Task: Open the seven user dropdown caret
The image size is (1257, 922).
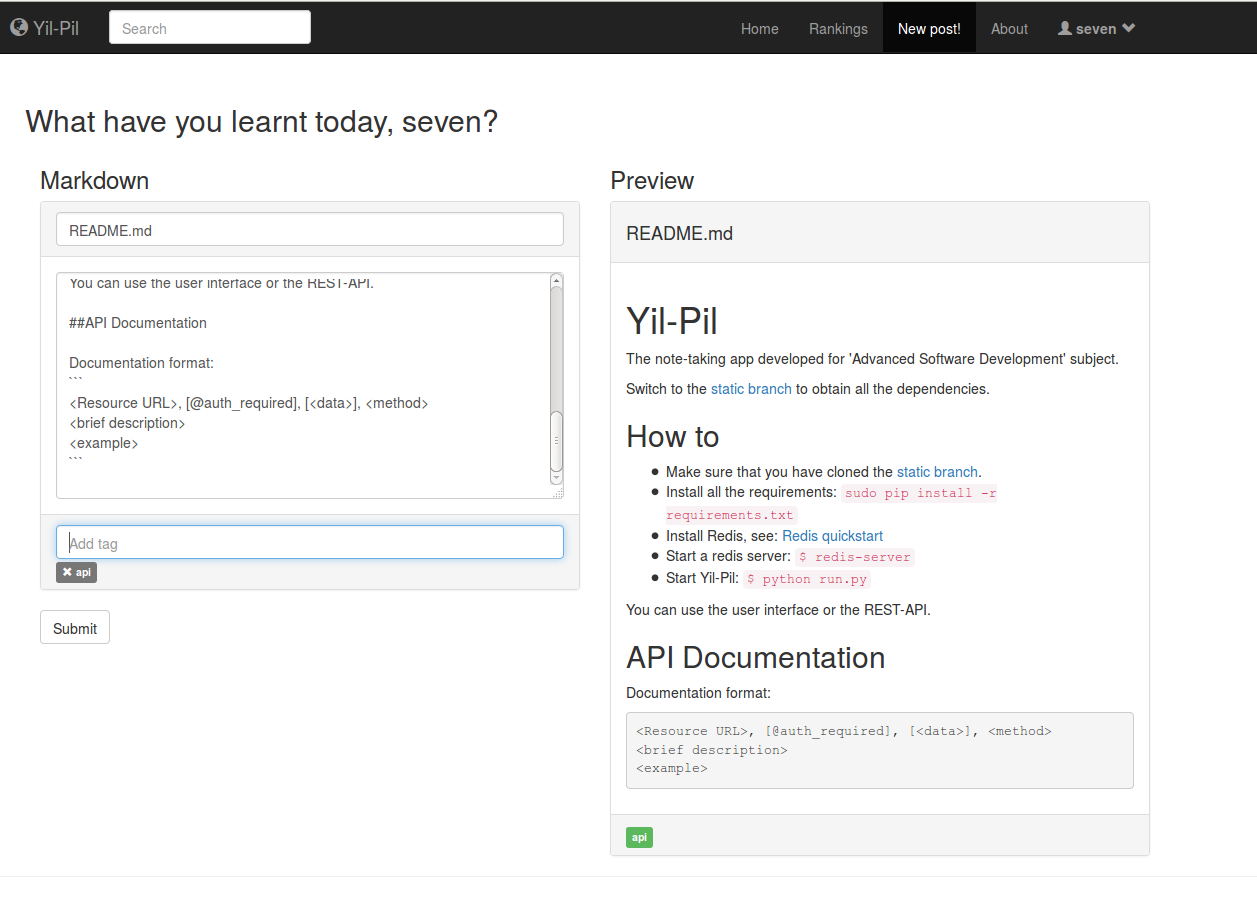Action: (1128, 28)
